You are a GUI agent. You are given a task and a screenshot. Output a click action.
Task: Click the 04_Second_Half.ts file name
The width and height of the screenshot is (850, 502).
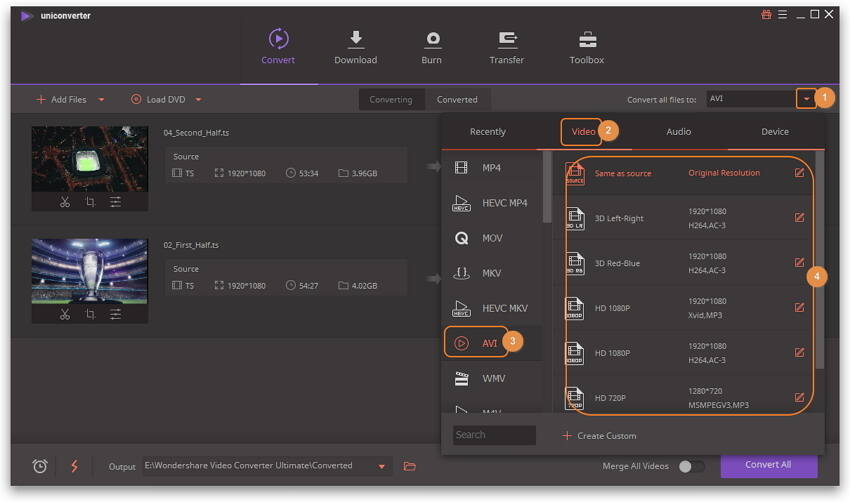point(196,133)
